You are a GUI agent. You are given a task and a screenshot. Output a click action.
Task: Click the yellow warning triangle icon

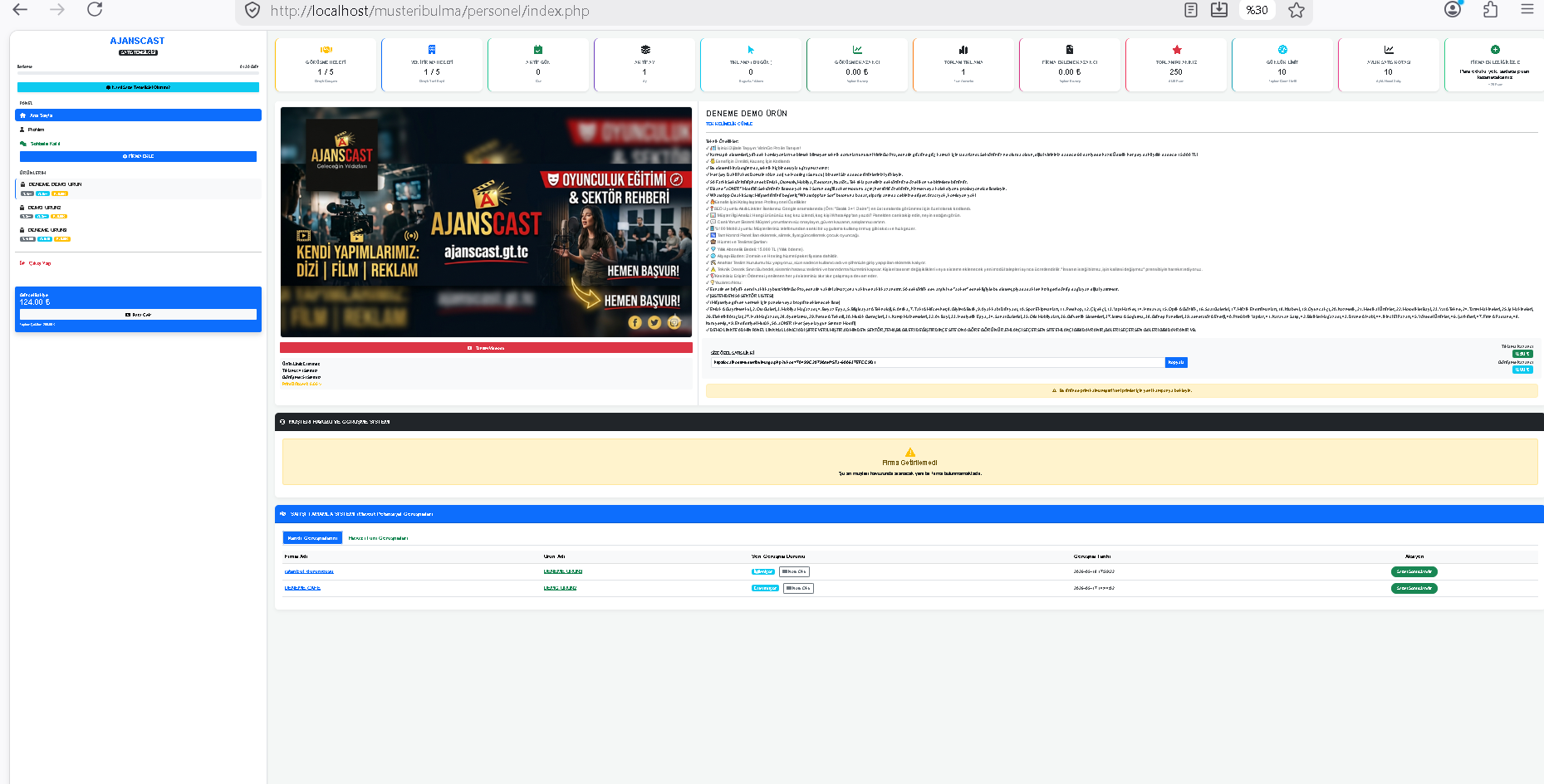909,453
